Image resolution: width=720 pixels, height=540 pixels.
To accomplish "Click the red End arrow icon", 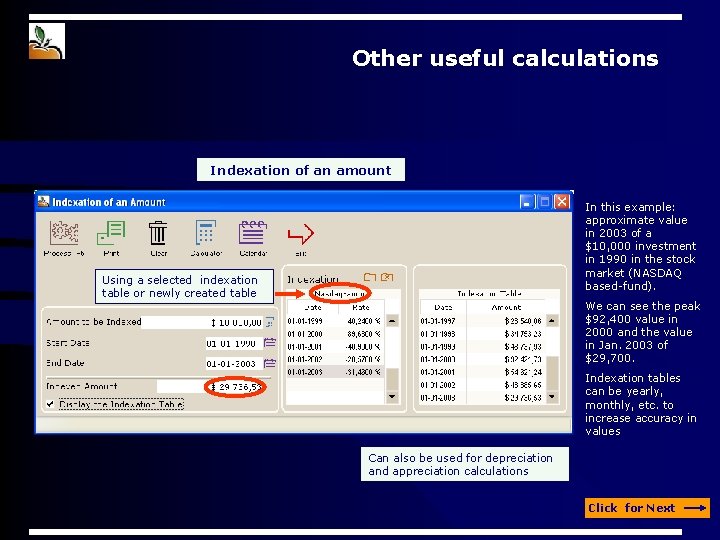I will 301,234.
